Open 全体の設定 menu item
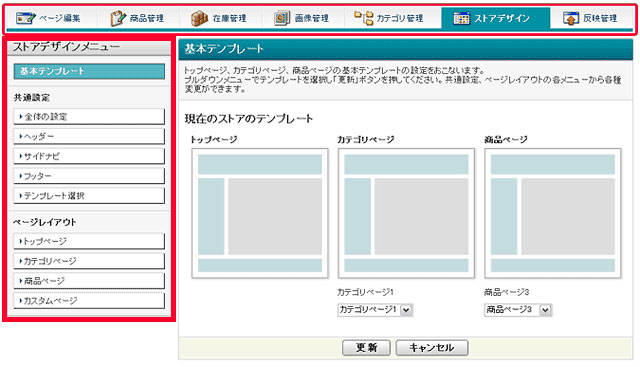The image size is (640, 367). click(89, 116)
